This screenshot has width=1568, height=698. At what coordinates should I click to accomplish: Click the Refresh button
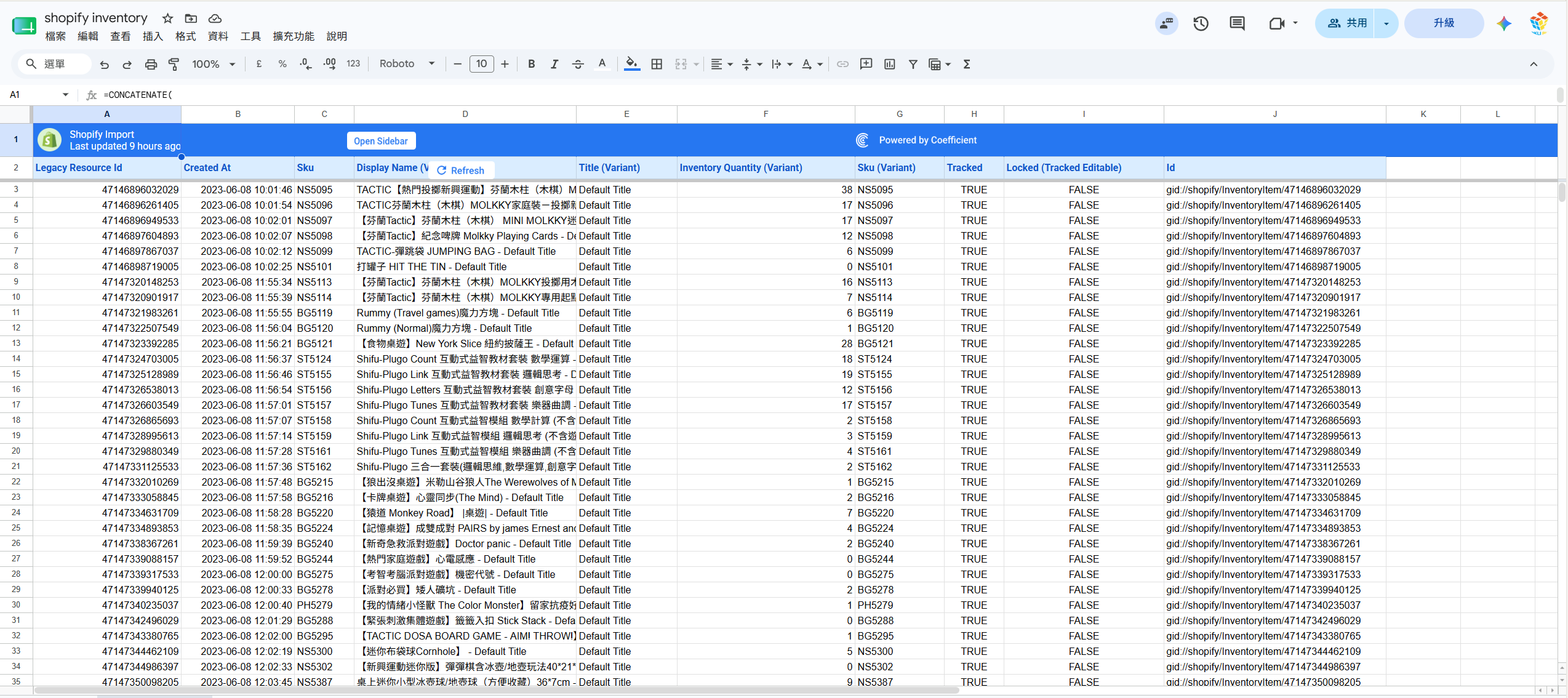pos(460,170)
